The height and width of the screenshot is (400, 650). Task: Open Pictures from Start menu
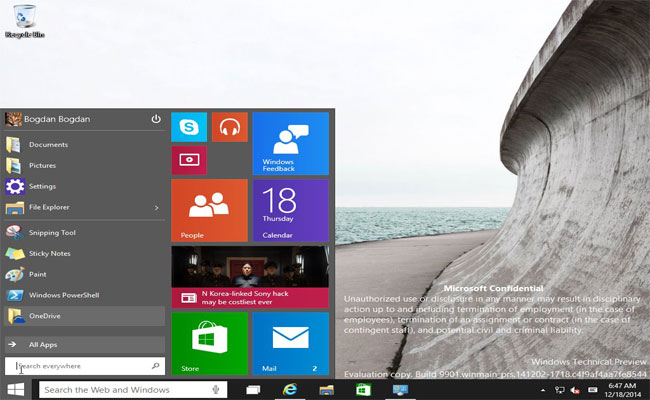(x=85, y=165)
